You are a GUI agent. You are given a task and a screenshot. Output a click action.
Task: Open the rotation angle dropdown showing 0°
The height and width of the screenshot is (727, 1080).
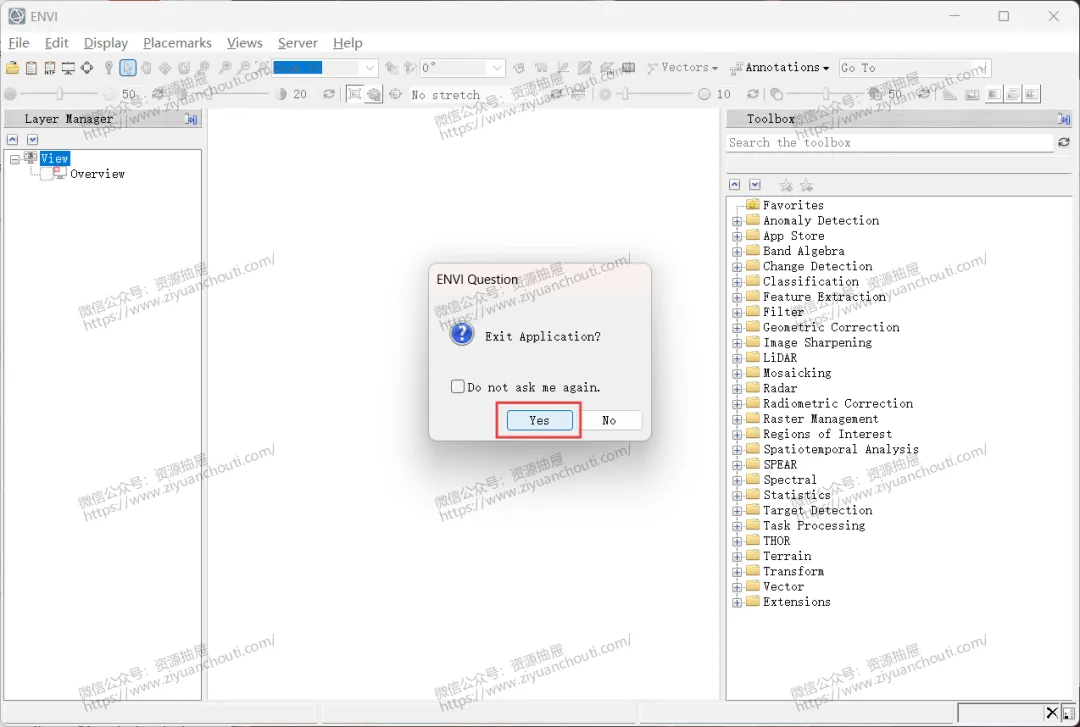[x=462, y=68]
